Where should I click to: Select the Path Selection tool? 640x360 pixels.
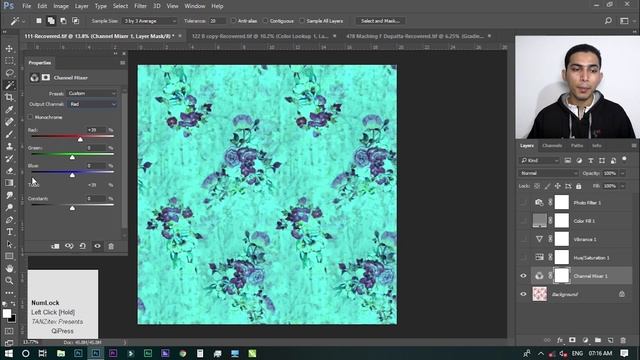click(9, 244)
